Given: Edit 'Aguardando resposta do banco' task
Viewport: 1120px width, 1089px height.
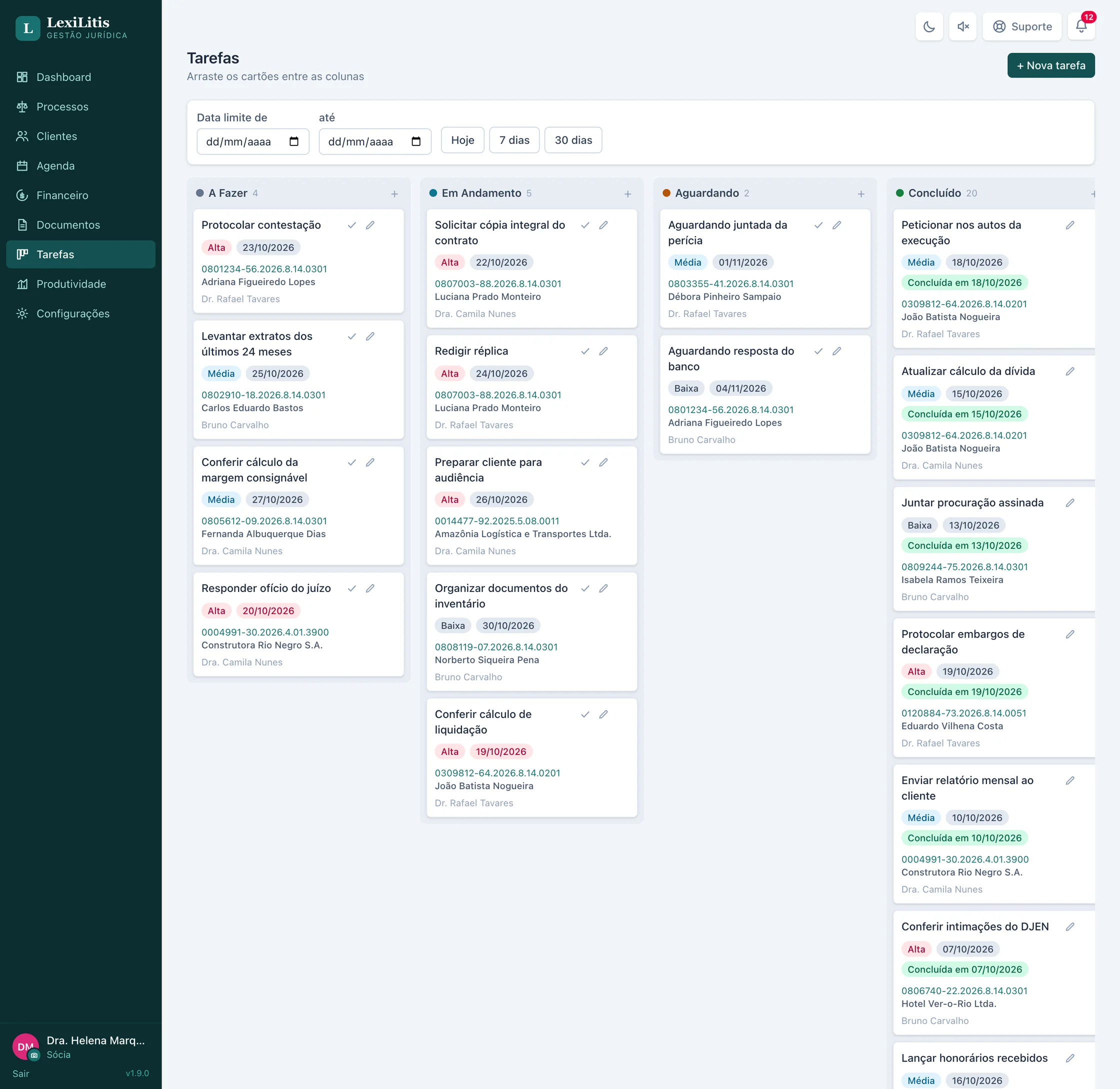Looking at the screenshot, I should click(x=837, y=351).
